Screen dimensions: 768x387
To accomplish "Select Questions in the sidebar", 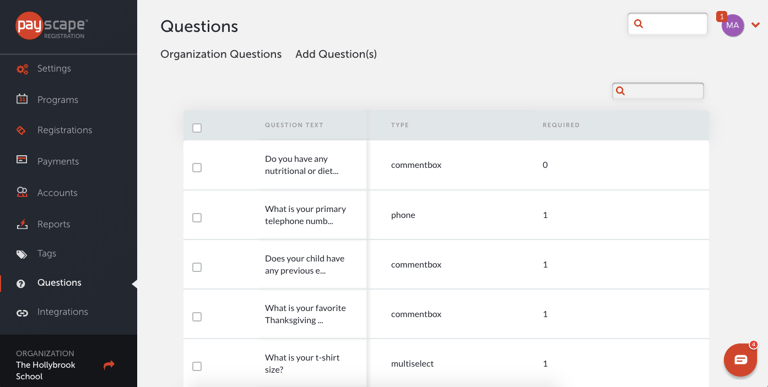I will coord(59,283).
